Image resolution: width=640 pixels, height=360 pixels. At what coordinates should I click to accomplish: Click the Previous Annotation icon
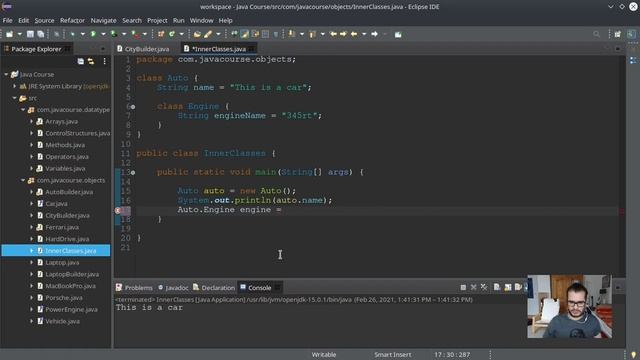(313, 34)
